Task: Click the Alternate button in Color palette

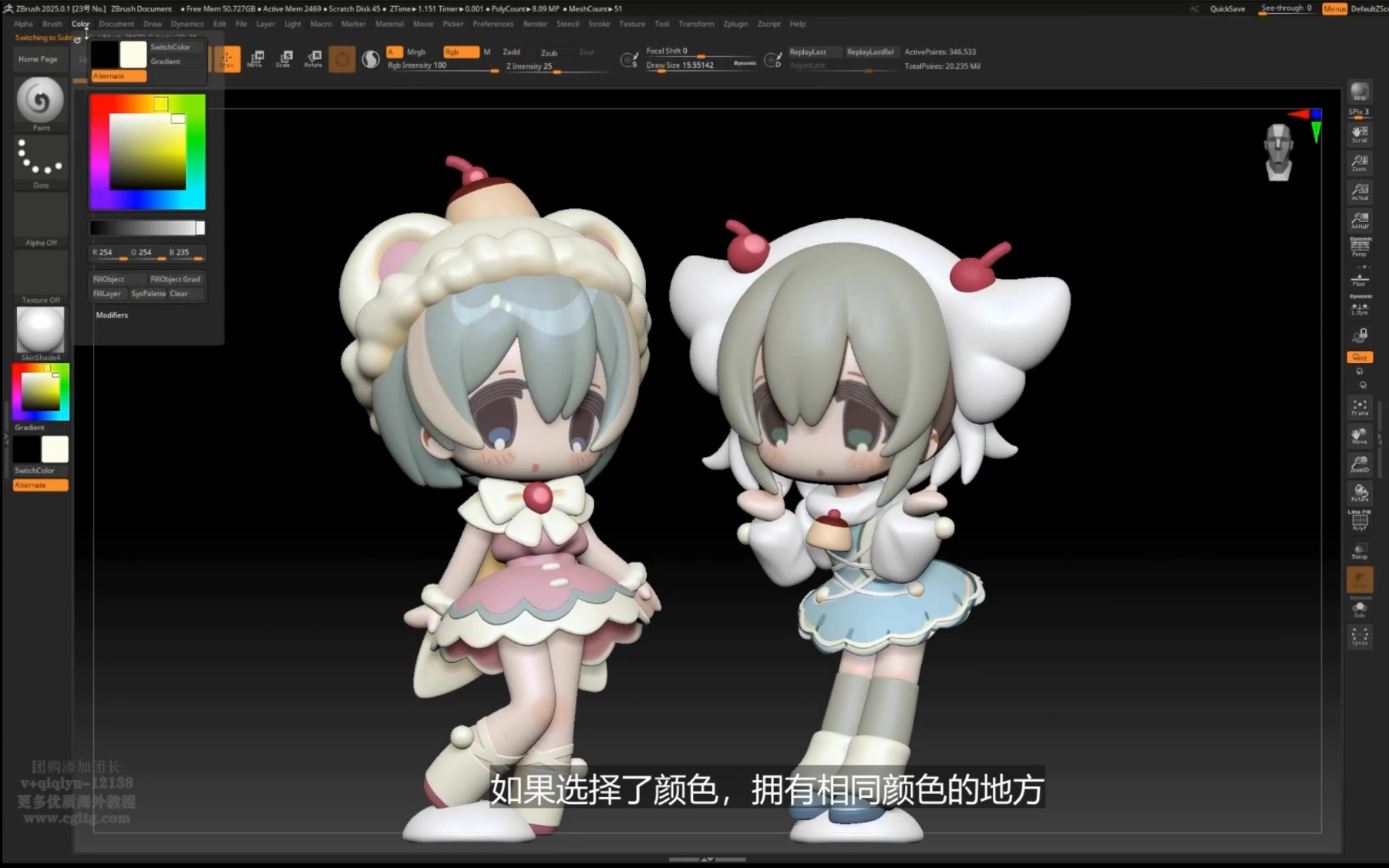Action: pyautogui.click(x=119, y=76)
